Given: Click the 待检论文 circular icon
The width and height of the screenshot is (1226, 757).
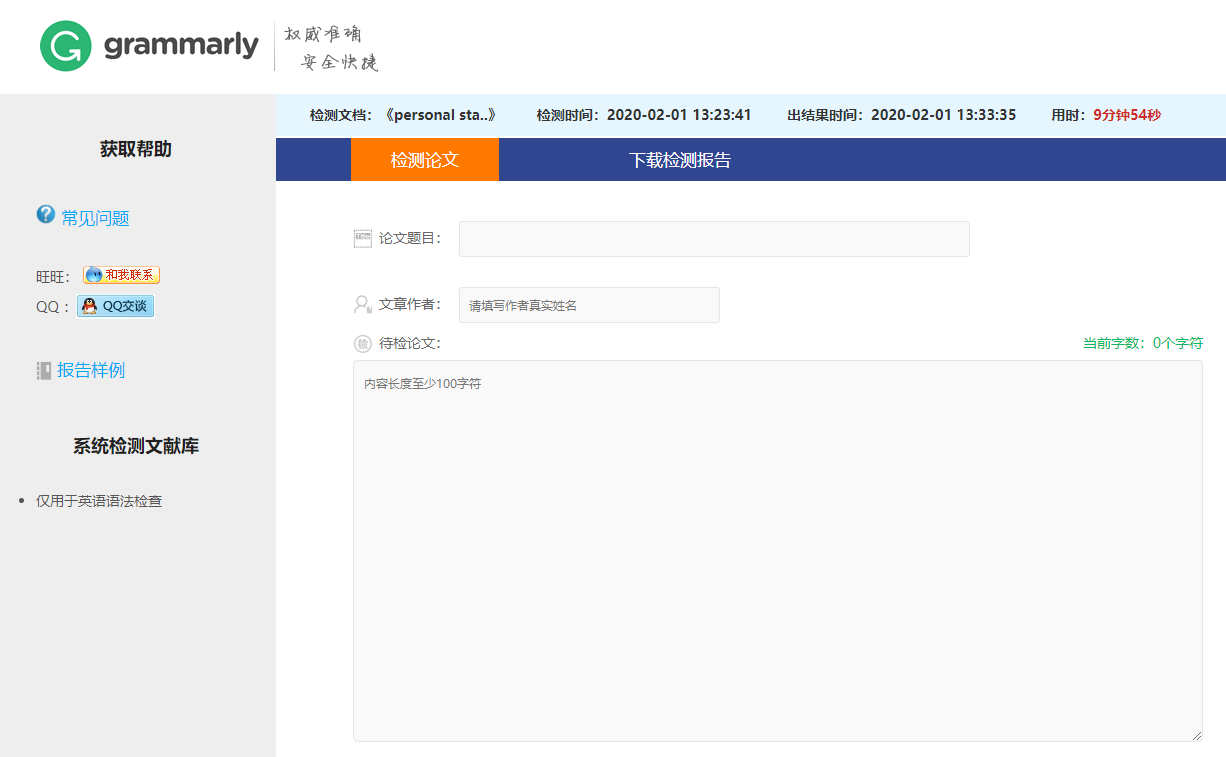Looking at the screenshot, I should [x=363, y=344].
